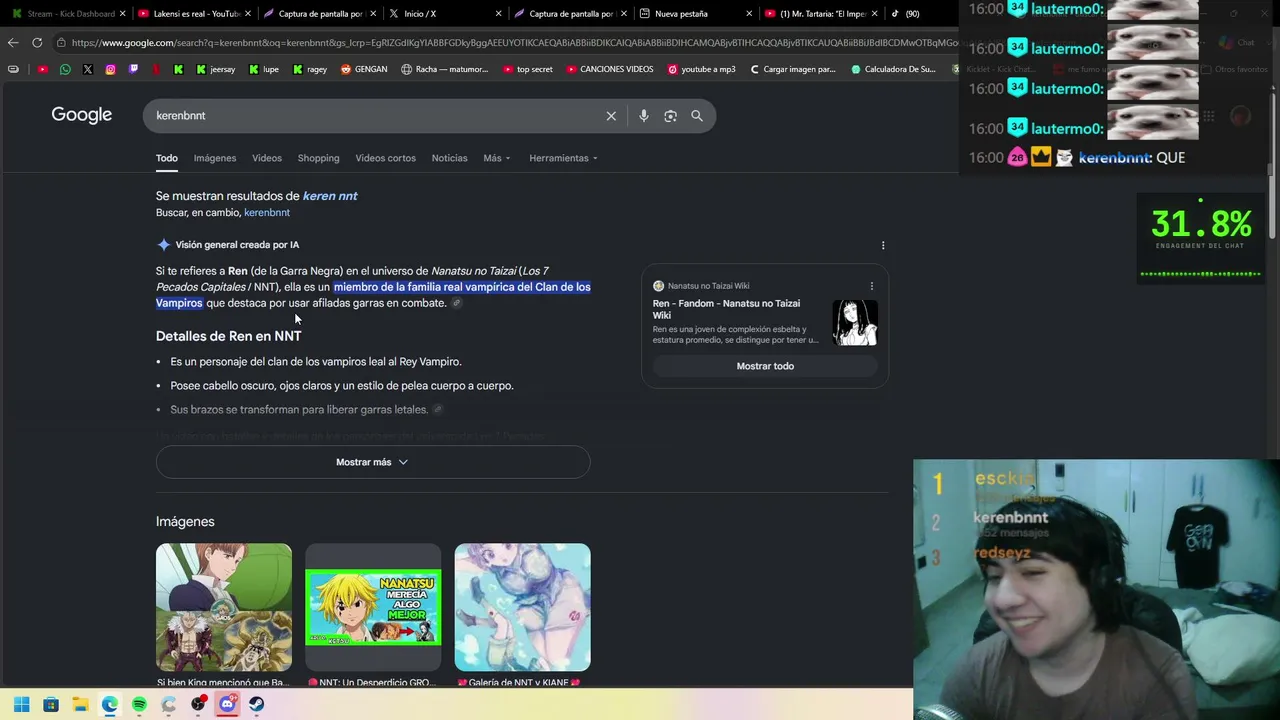Open the Nanatsu merecía algo mejor thumbnail

373,607
